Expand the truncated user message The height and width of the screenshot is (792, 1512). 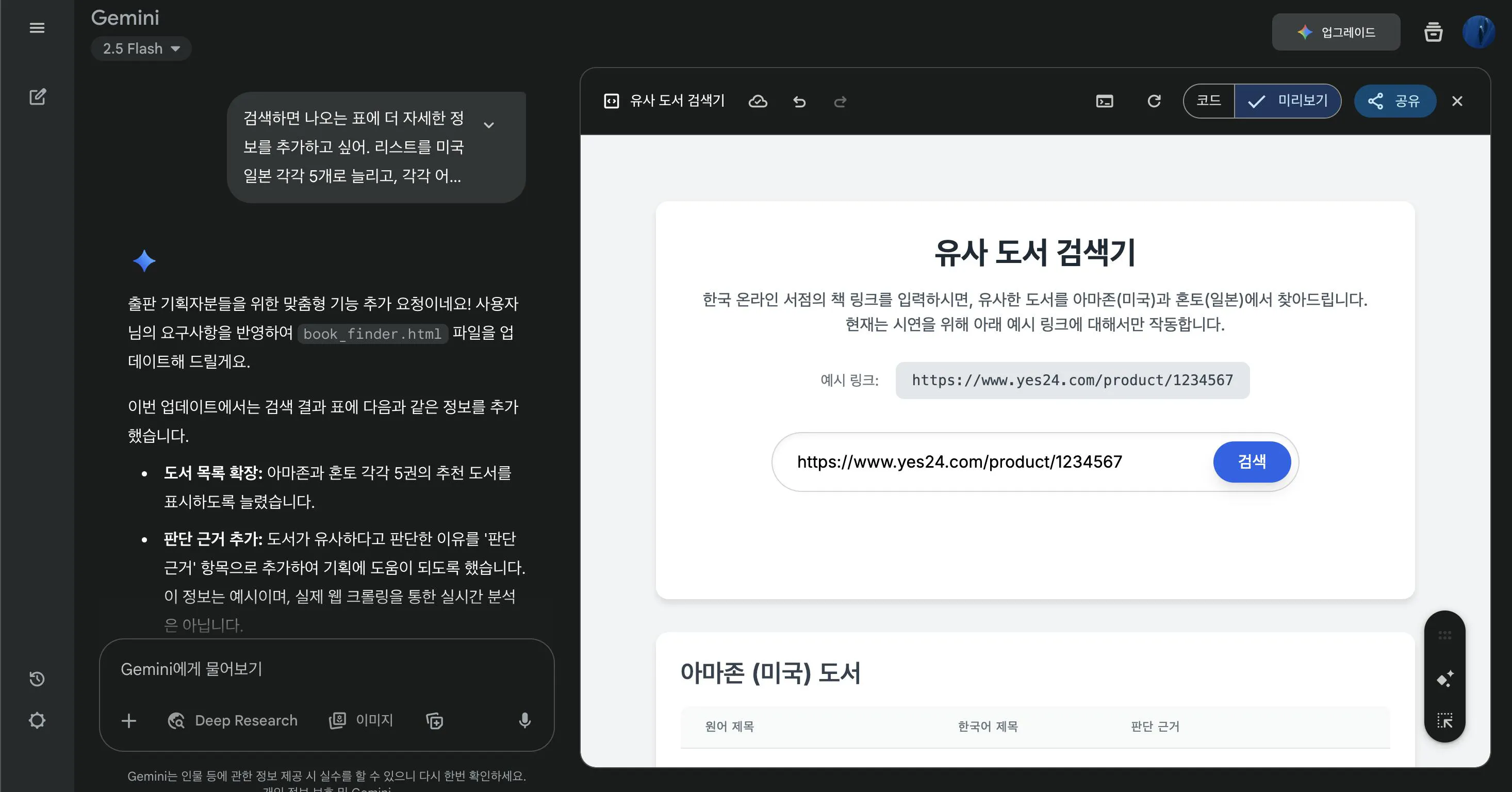pyautogui.click(x=489, y=124)
